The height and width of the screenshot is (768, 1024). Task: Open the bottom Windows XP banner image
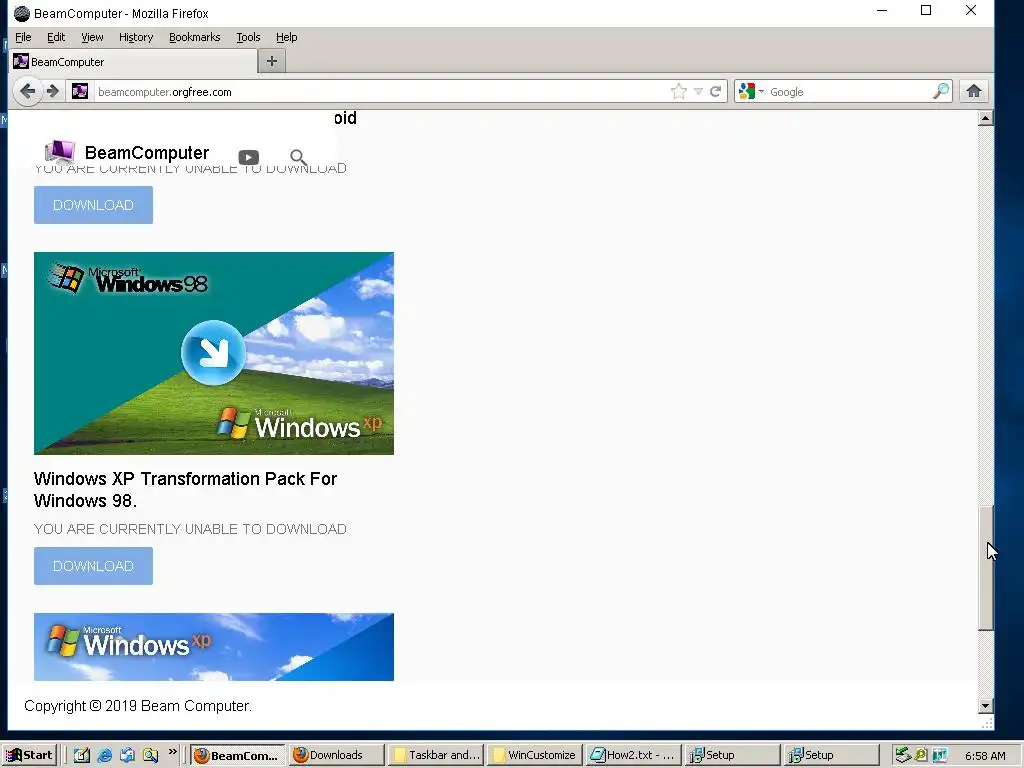point(214,647)
